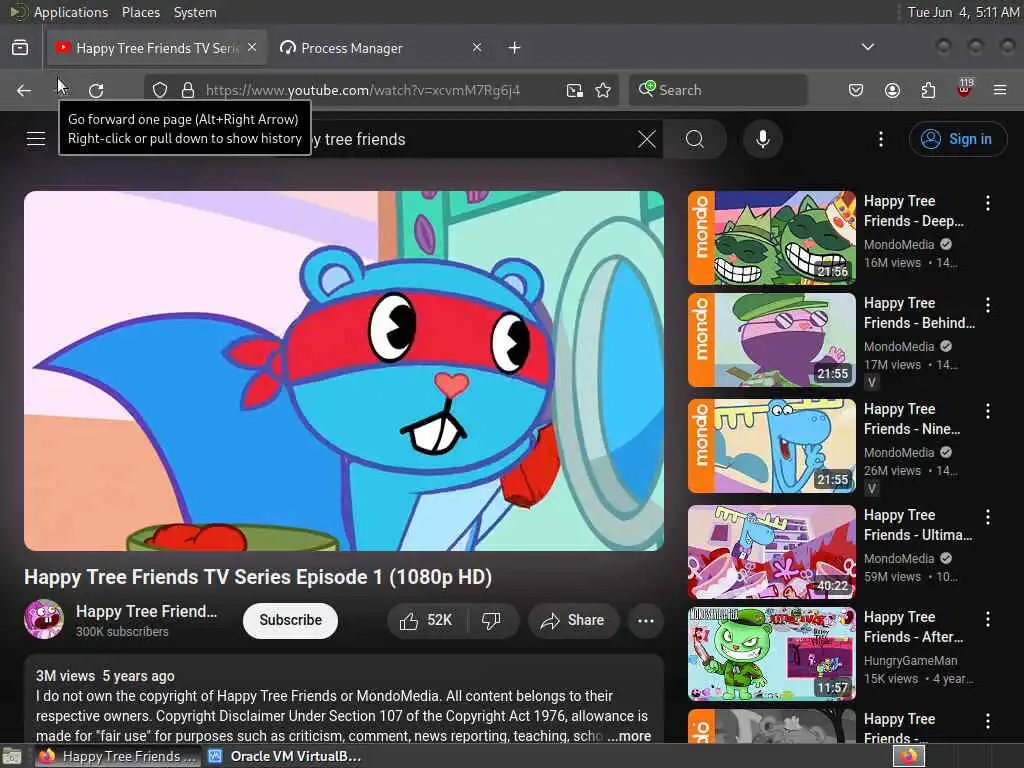Open thumbnail of Happy Tree Friends - Deep
Image resolution: width=1024 pixels, height=768 pixels.
click(x=772, y=238)
